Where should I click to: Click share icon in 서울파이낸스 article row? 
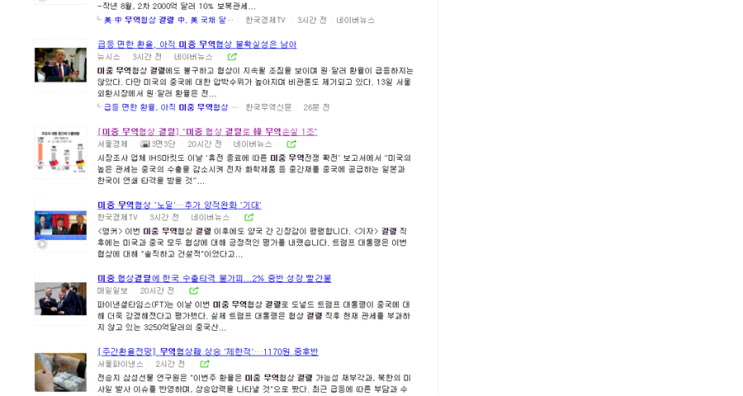tap(205, 364)
